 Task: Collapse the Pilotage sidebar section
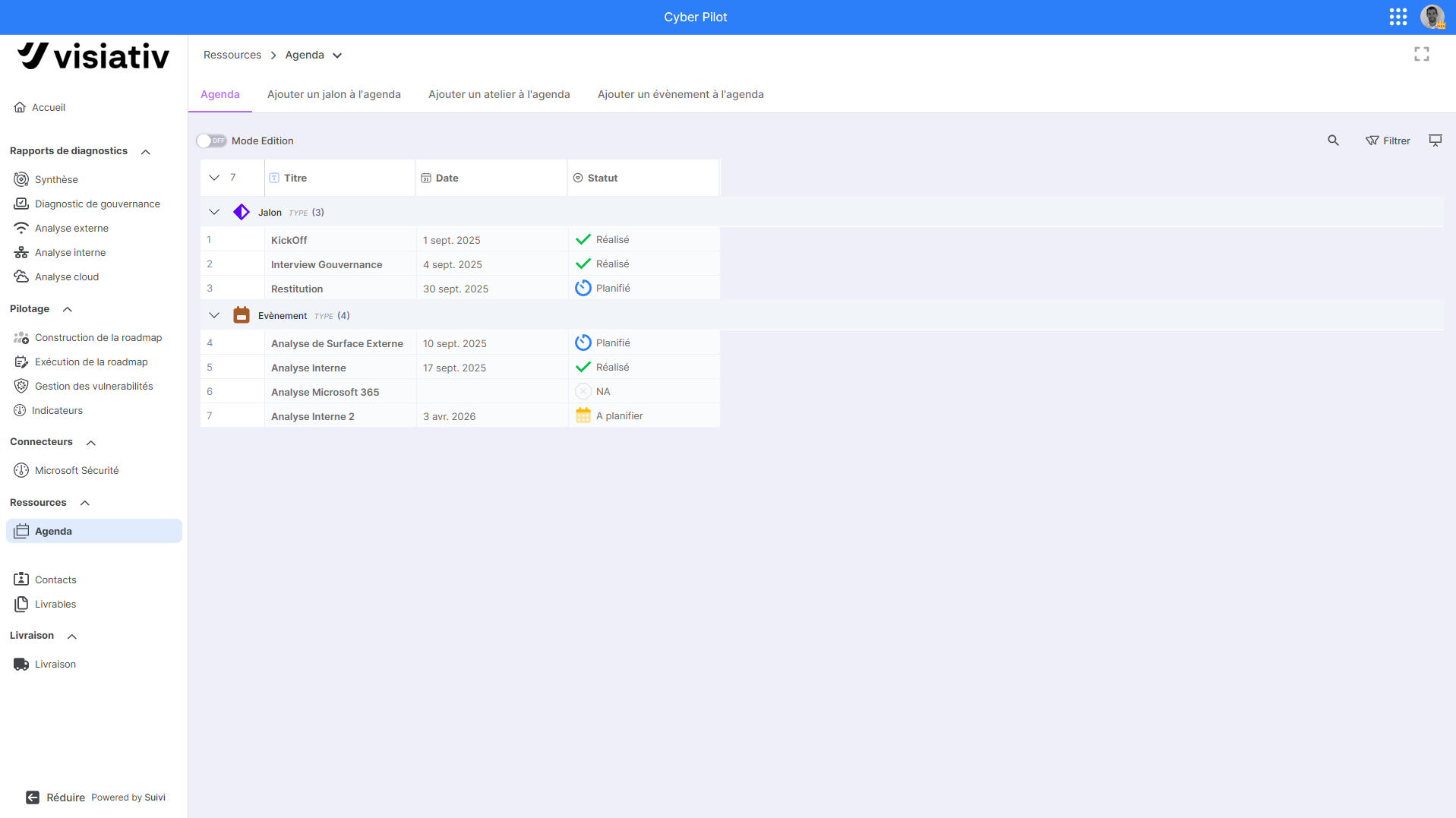click(68, 309)
